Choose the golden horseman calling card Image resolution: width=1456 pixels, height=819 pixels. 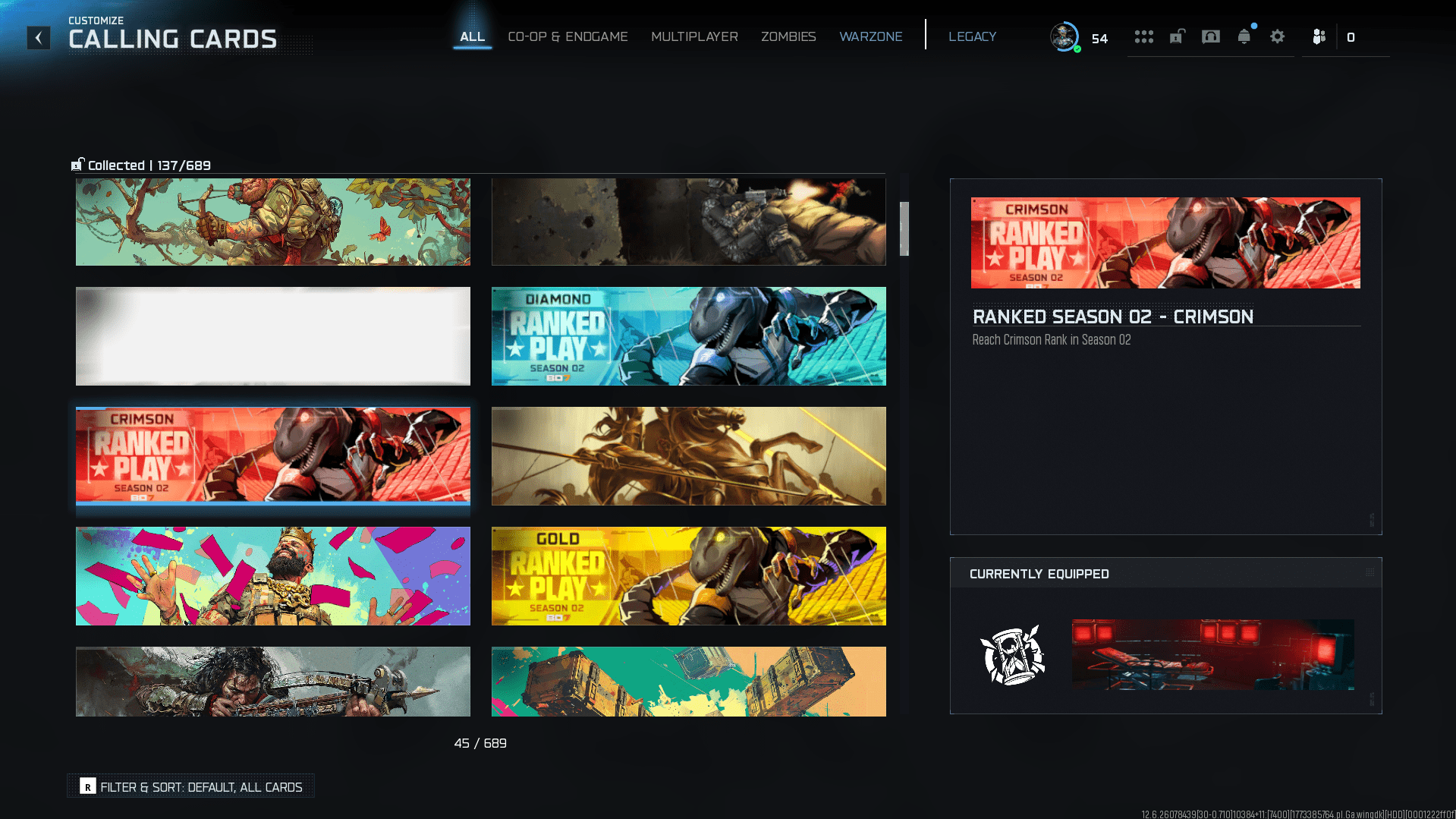click(x=688, y=456)
